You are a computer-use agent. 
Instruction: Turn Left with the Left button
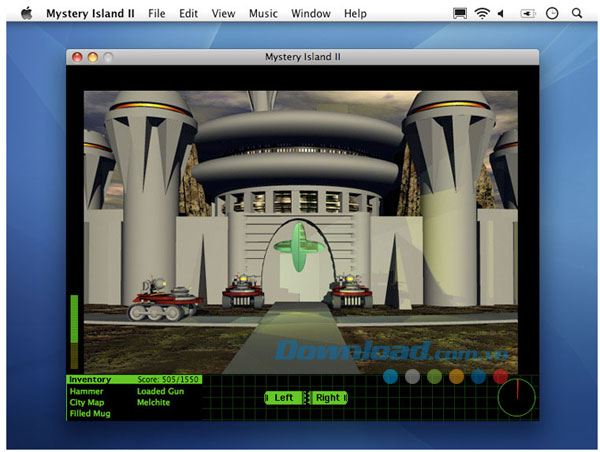tap(284, 398)
